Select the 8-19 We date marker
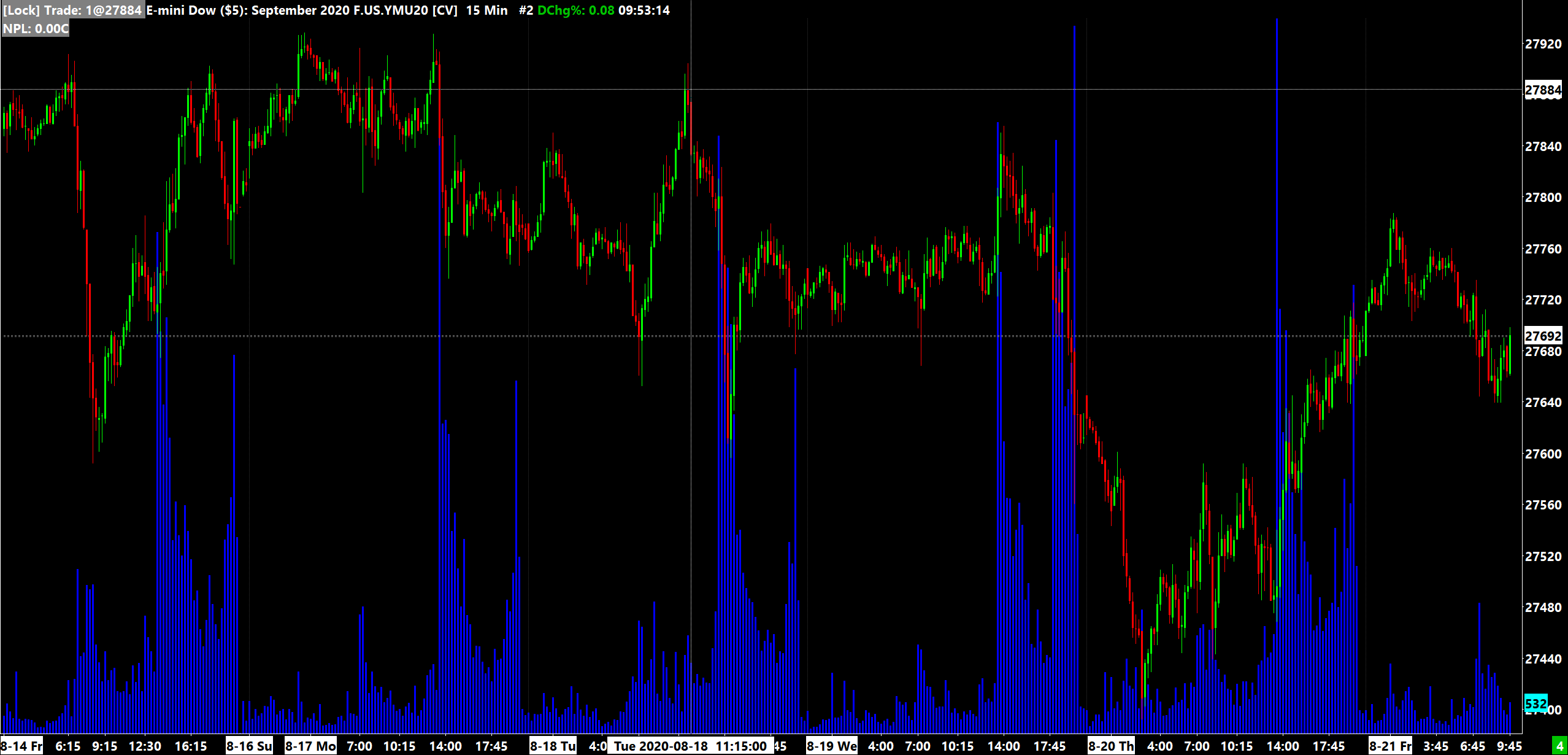Image resolution: width=1568 pixels, height=755 pixels. pyautogui.click(x=831, y=746)
